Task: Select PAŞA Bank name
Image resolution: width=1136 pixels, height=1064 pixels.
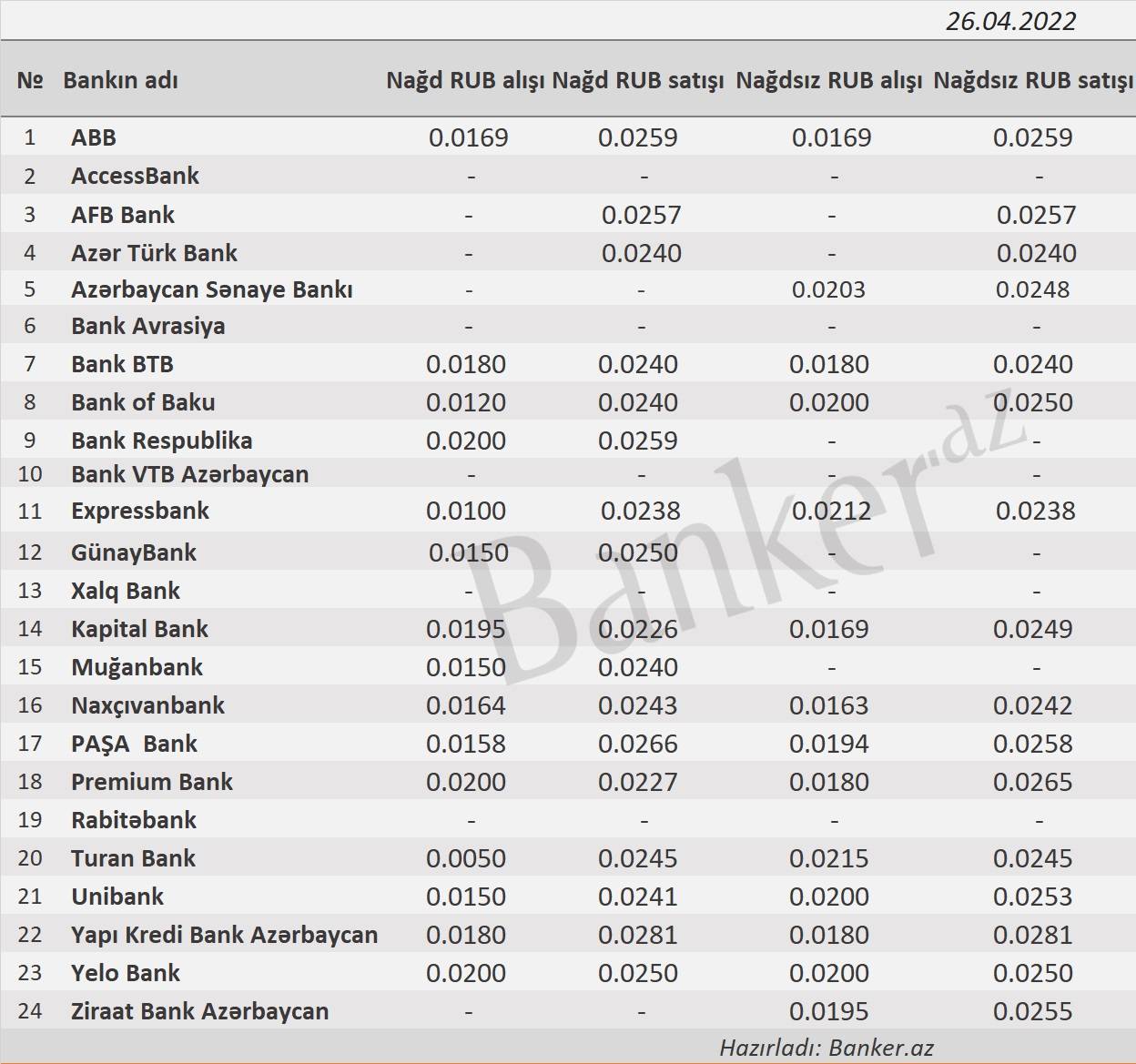Action: [134, 744]
